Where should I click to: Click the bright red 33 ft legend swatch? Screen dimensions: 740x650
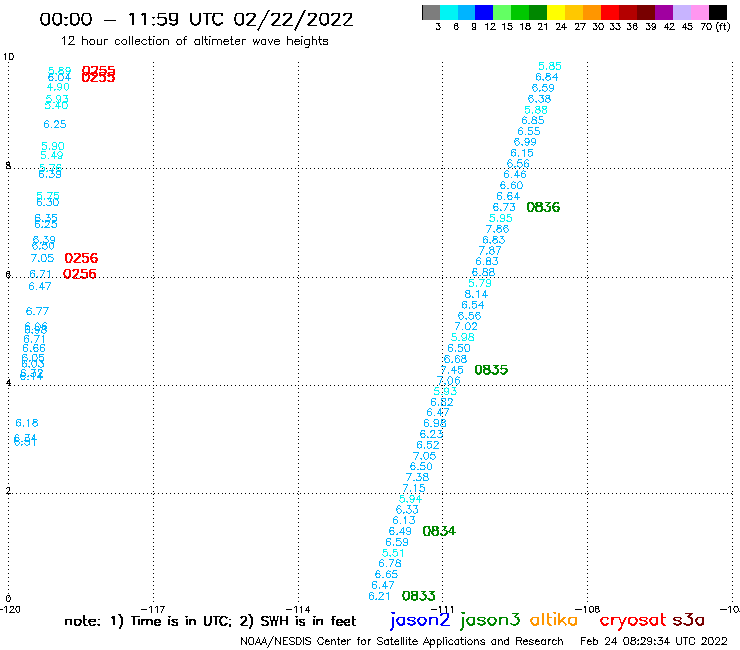609,12
